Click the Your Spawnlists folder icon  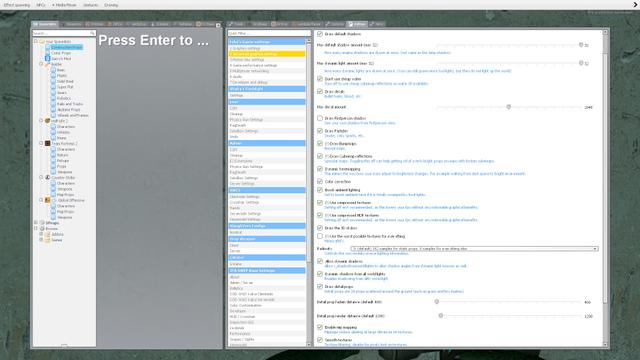(42, 41)
